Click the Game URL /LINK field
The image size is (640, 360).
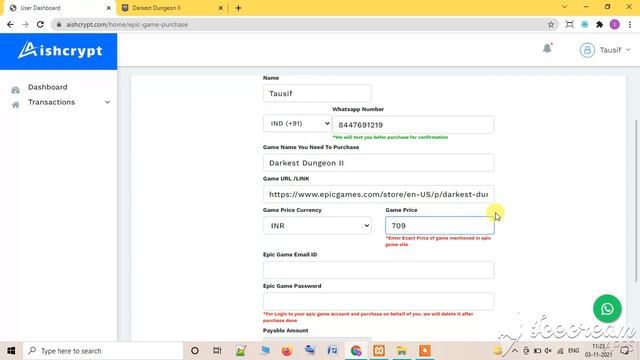(x=378, y=194)
